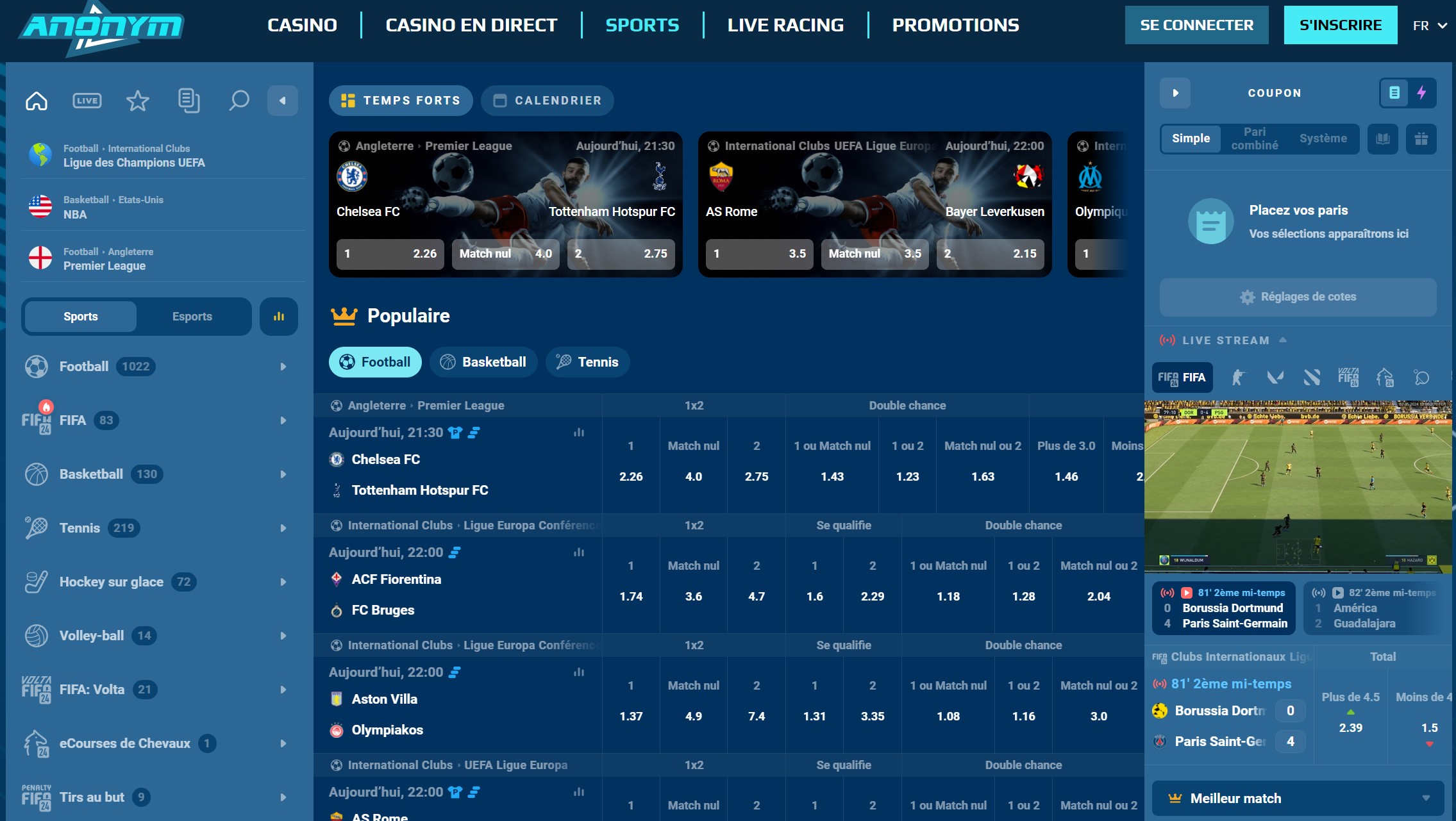1456x821 pixels.
Task: Pick 1 ou 2 odds 1.28 for Fiorentina
Action: pos(1023,584)
